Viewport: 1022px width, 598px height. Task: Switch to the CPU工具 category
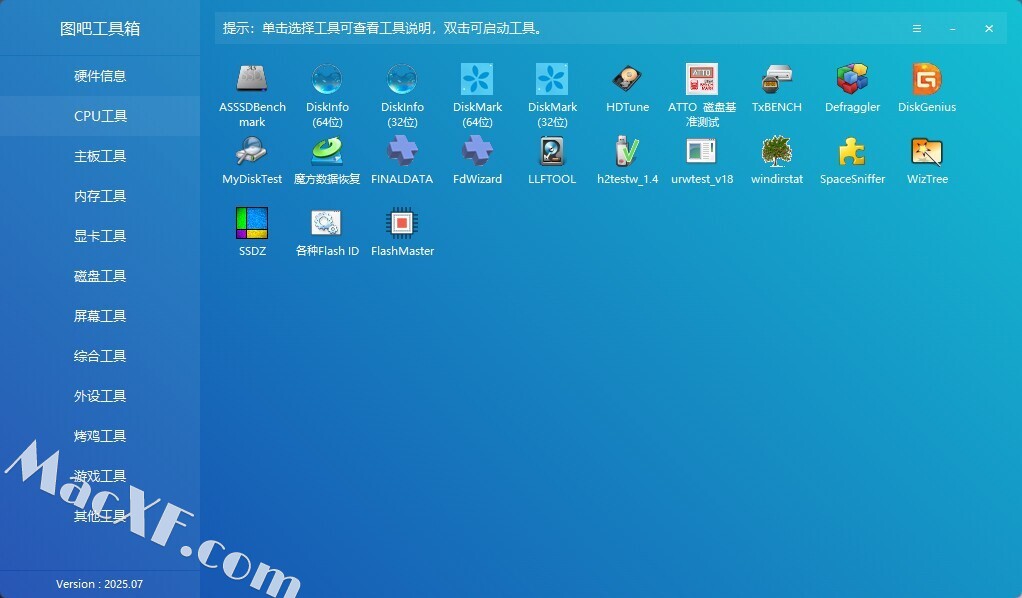pos(100,116)
